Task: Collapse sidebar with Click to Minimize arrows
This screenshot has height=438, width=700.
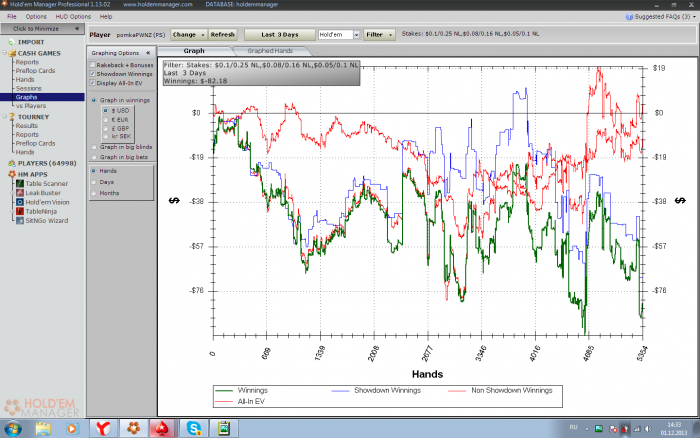Action: coord(77,28)
